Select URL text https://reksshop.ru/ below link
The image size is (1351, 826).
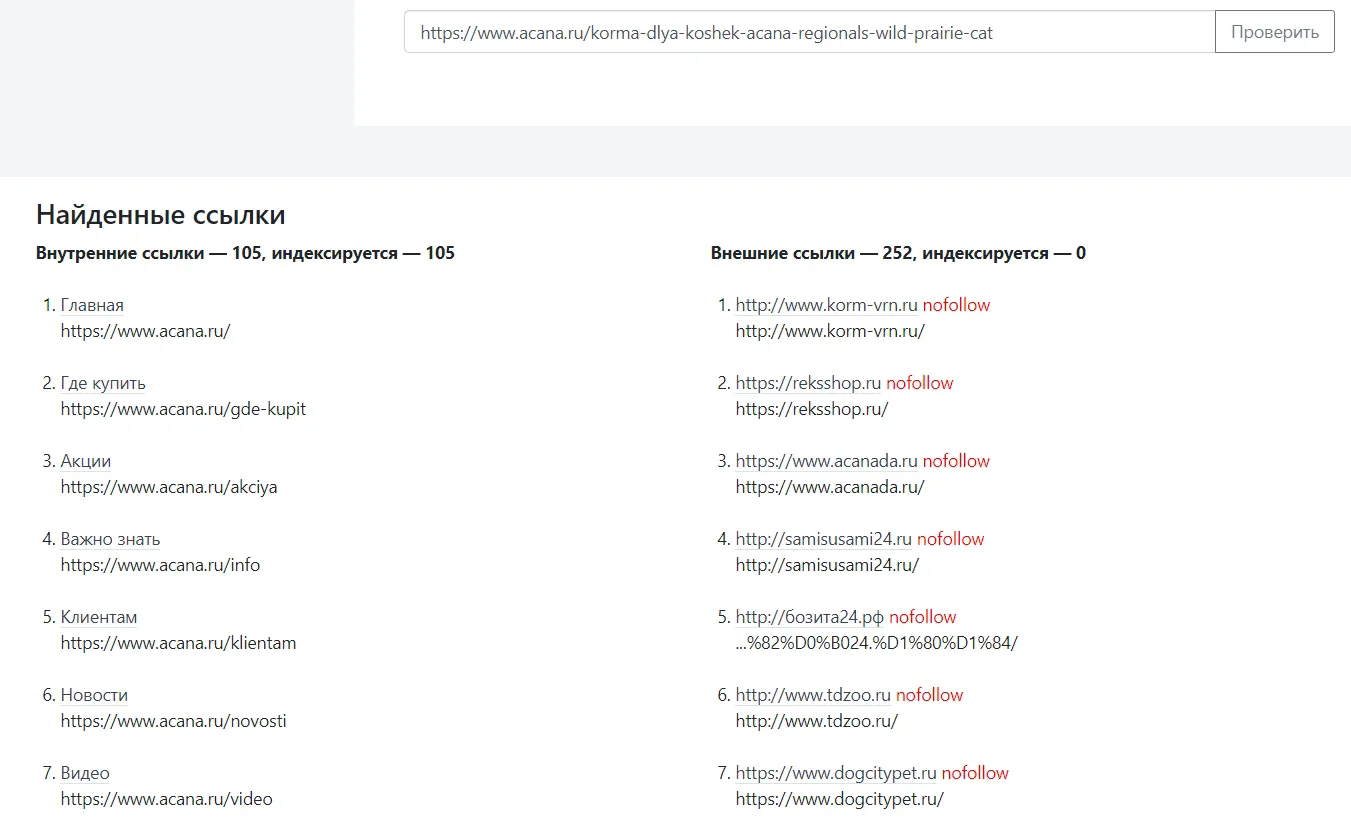tap(812, 409)
